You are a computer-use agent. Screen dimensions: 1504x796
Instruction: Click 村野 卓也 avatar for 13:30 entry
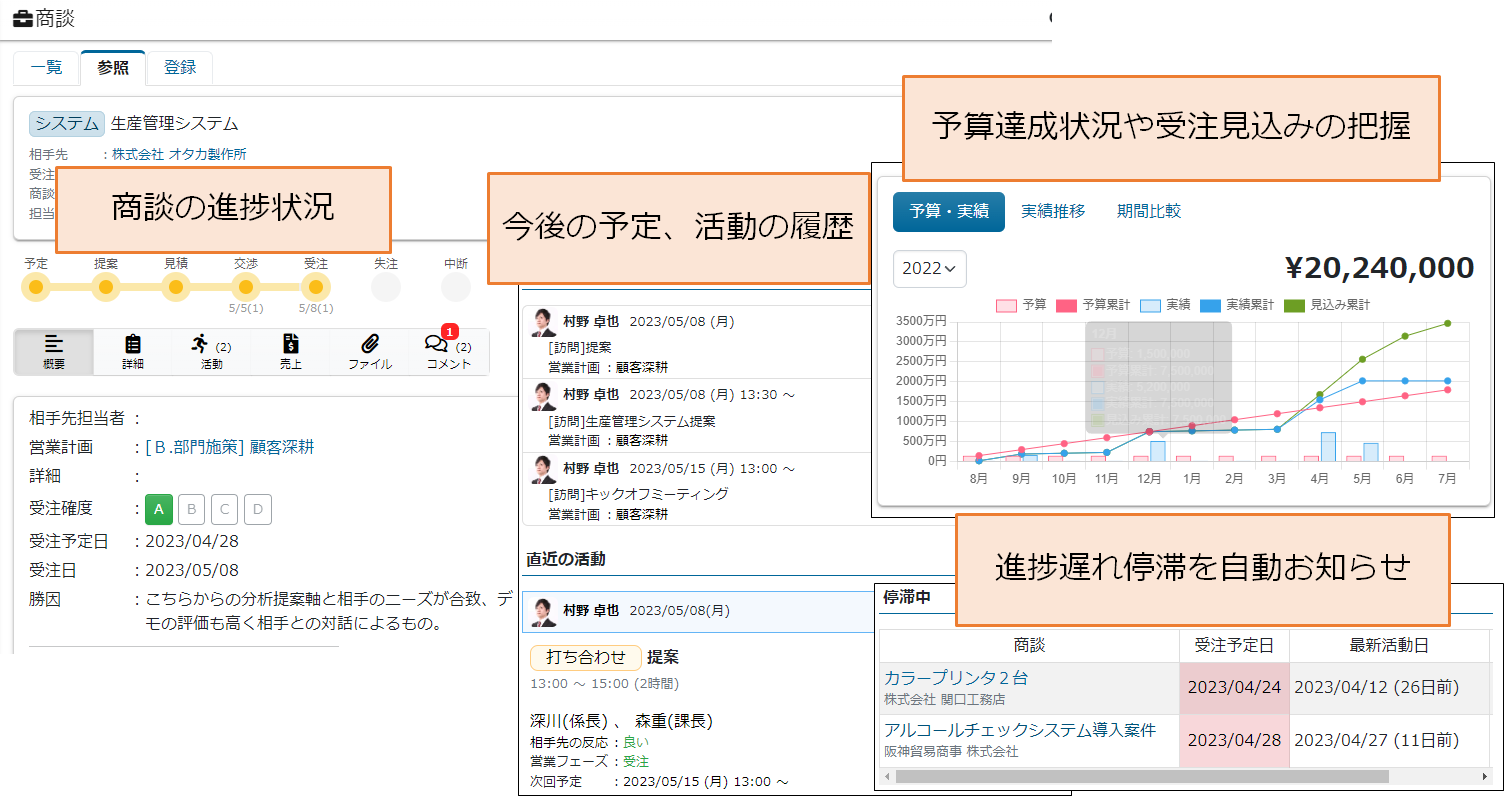coord(543,396)
